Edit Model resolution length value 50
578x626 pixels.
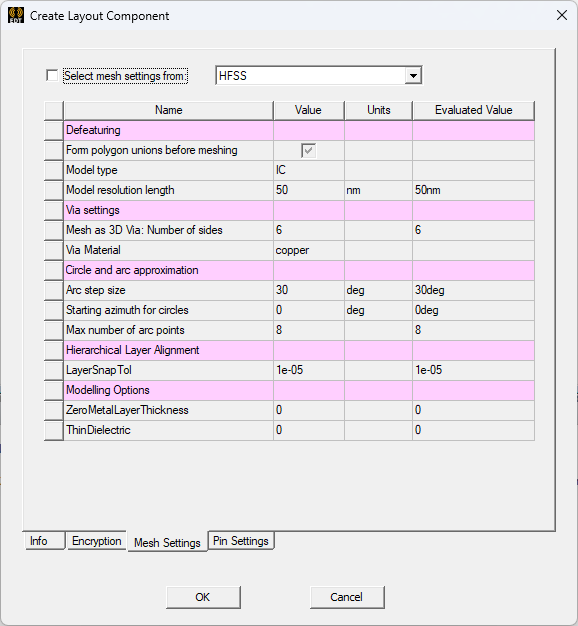pos(309,190)
